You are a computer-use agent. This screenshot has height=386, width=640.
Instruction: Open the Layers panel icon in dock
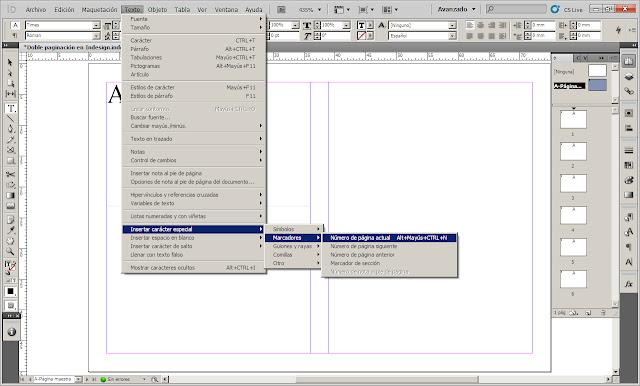click(629, 77)
